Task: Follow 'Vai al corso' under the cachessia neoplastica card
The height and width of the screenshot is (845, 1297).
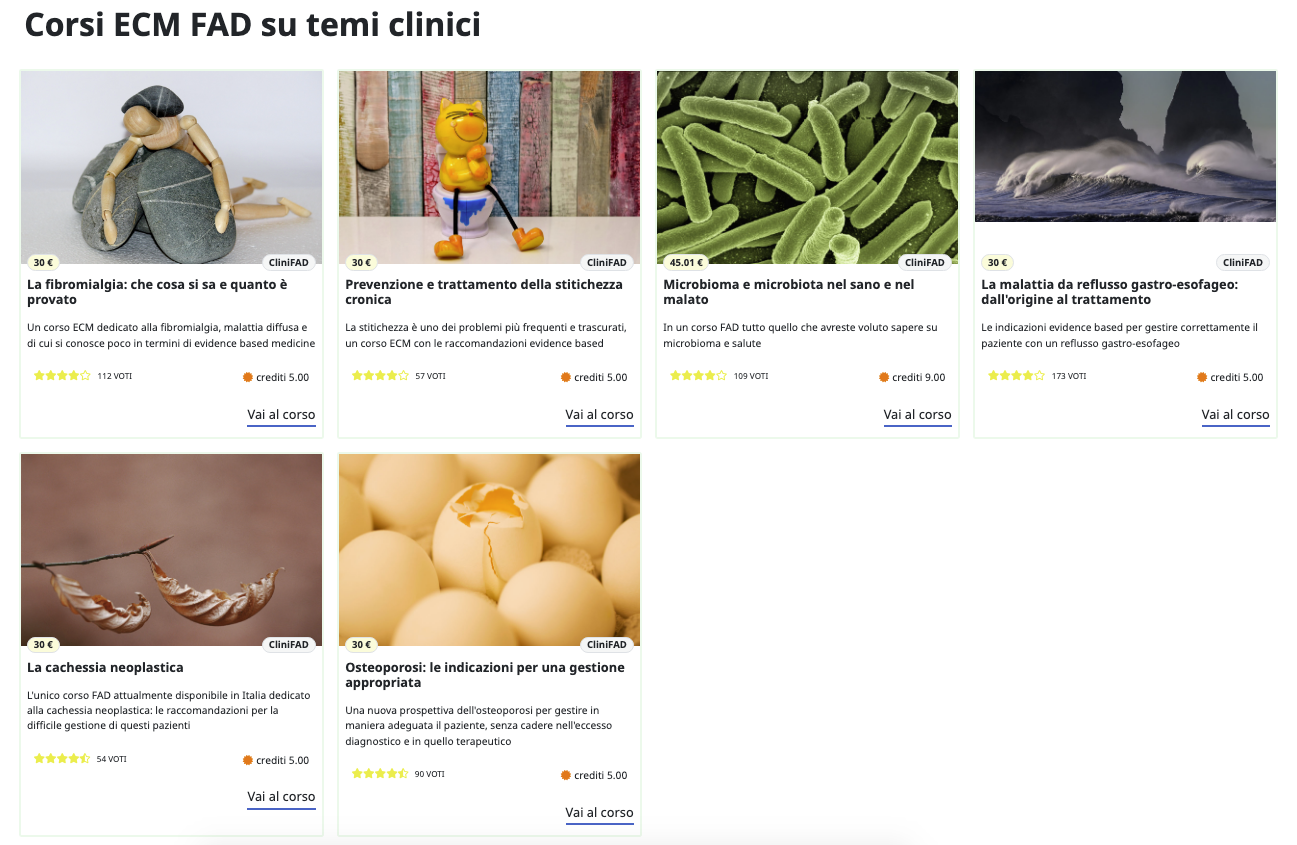Action: click(281, 797)
